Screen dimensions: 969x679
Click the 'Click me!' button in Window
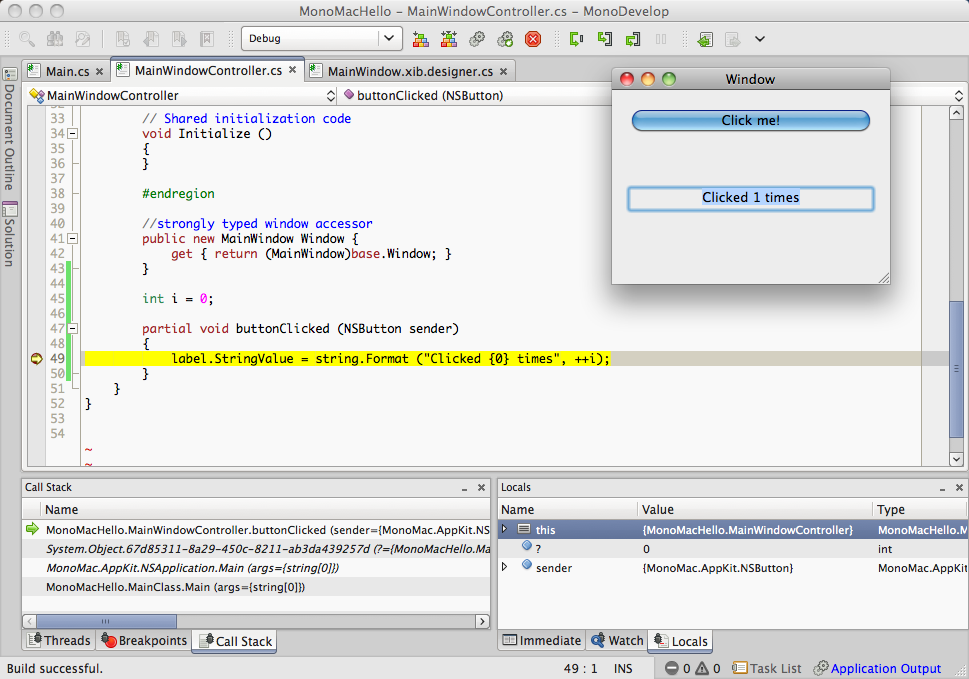point(750,120)
